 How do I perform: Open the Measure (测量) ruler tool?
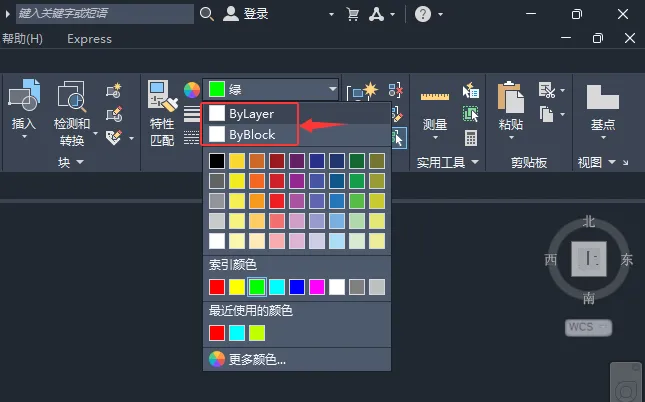tap(435, 97)
